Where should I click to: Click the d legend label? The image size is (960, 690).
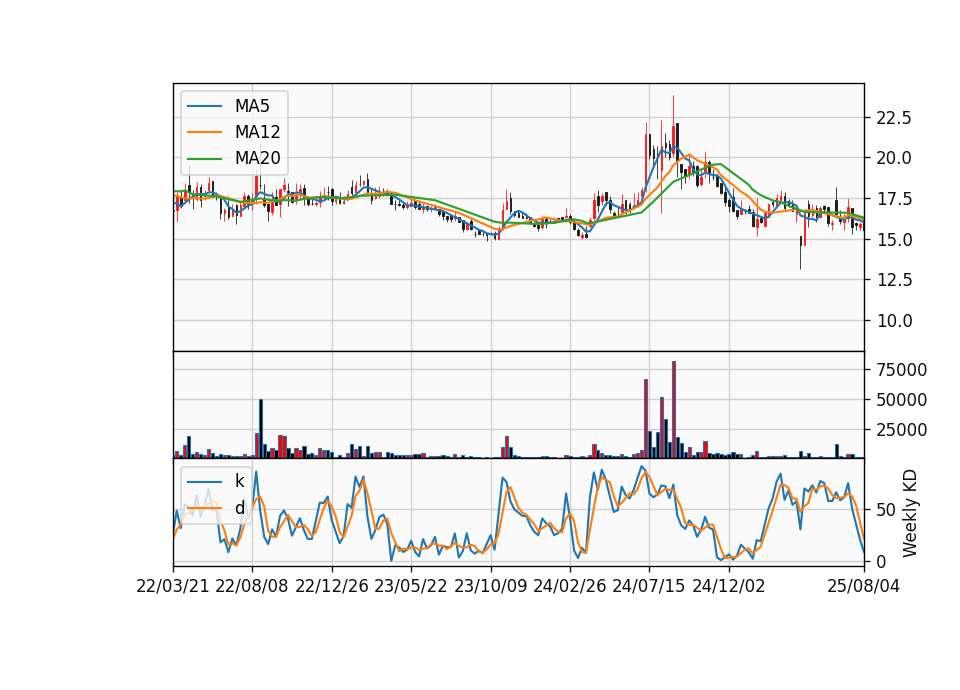click(239, 508)
